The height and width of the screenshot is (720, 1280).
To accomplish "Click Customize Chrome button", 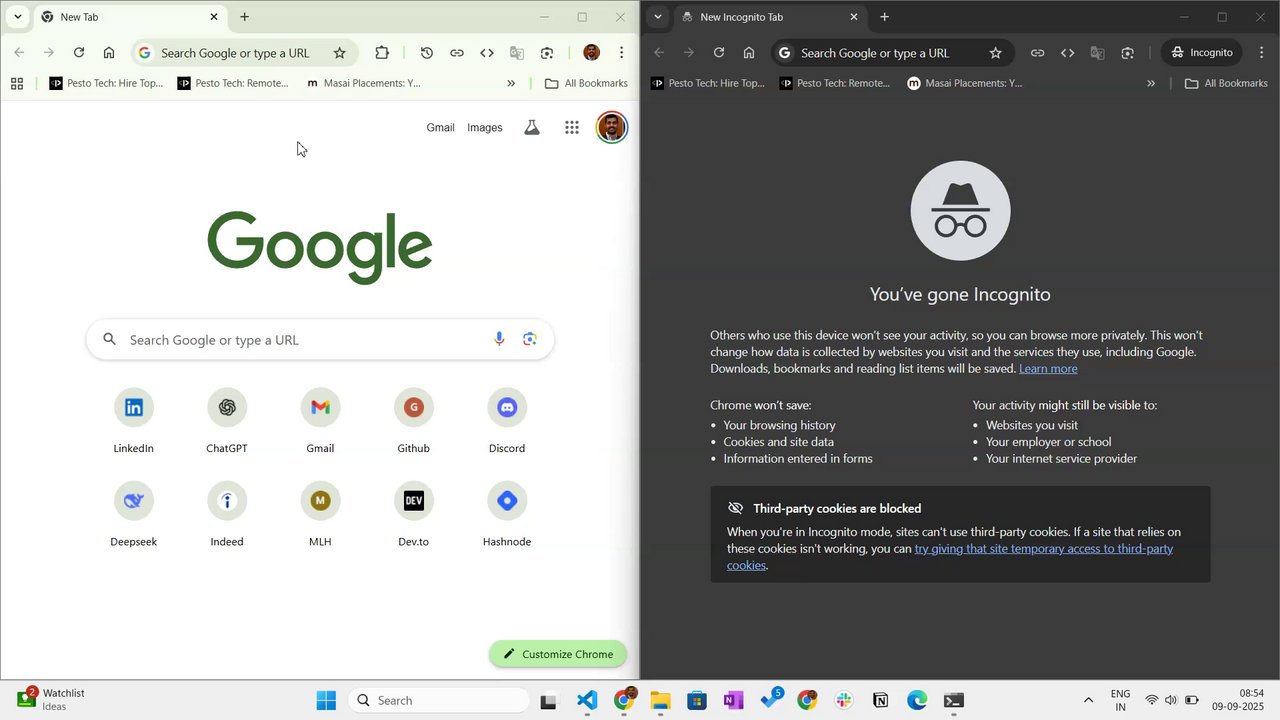I will click(x=558, y=654).
